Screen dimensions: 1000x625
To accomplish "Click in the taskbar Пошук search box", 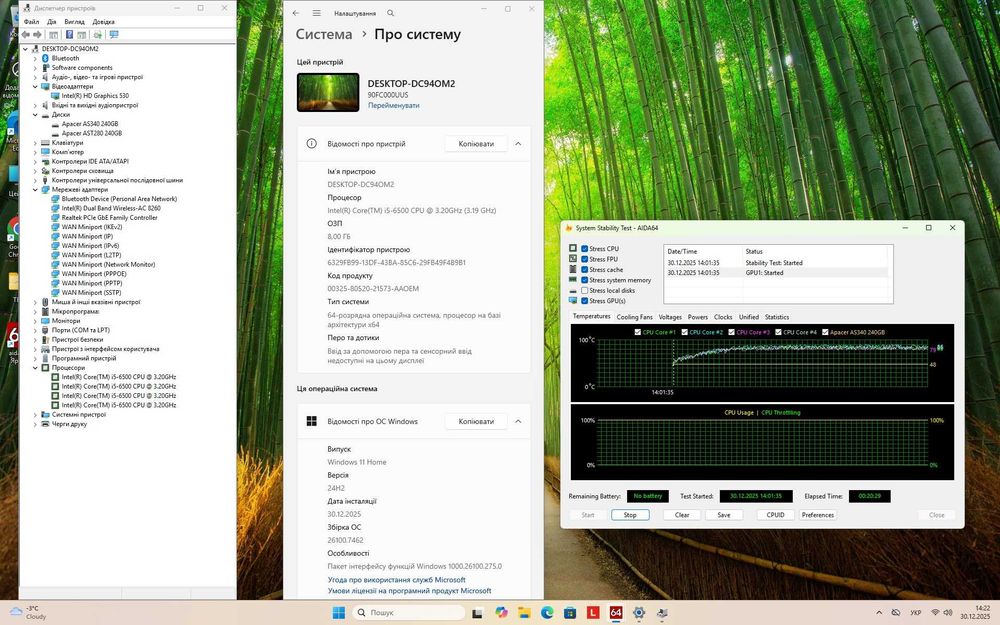I will pyautogui.click(x=408, y=612).
